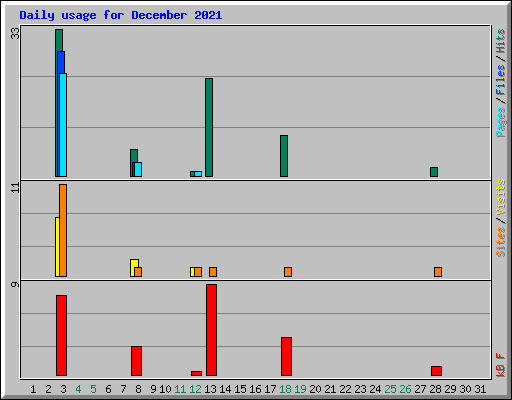
Task: Click day label '16' on the x-axis
Action: [x=255, y=389]
